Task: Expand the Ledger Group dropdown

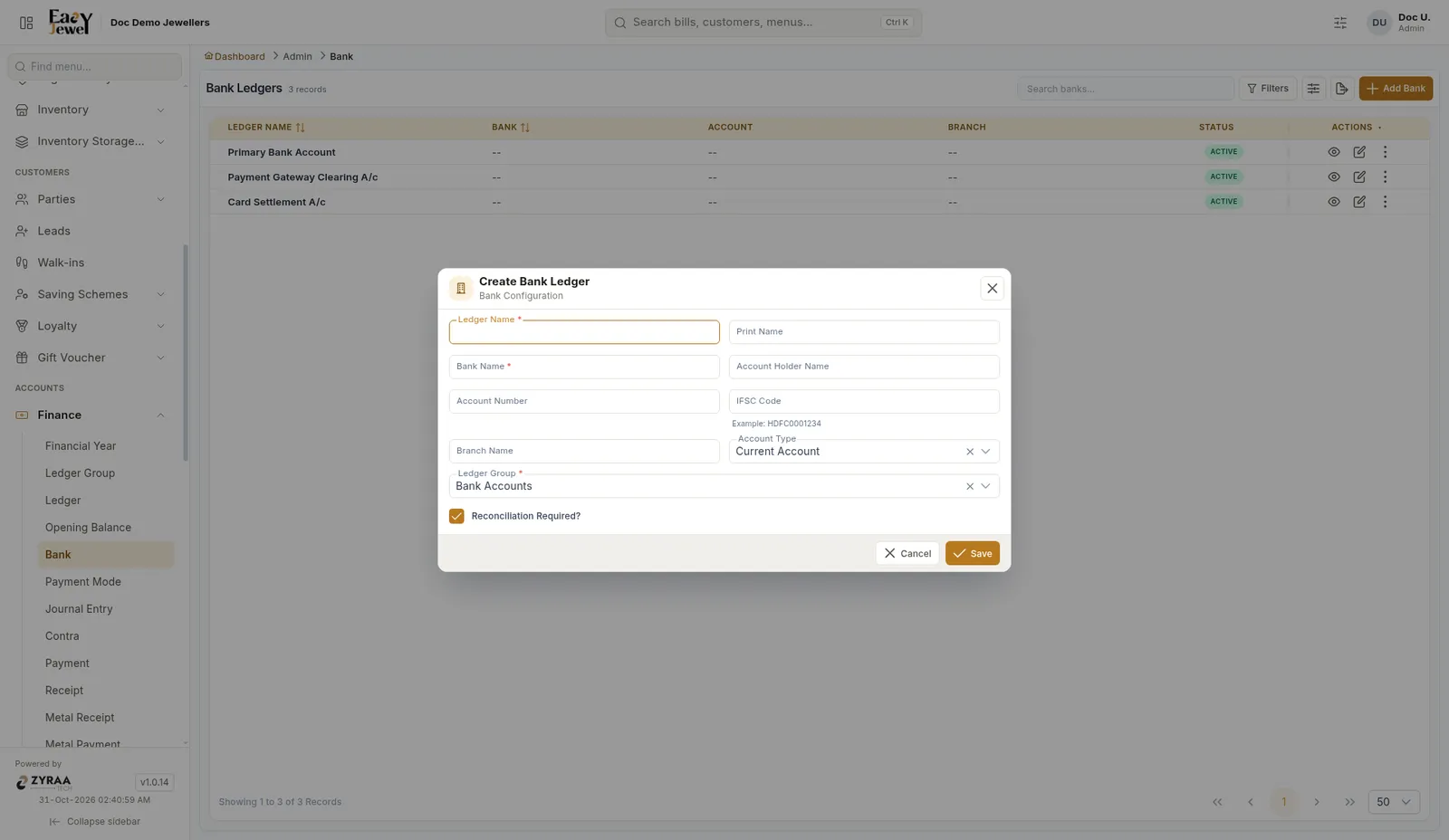Action: point(986,486)
